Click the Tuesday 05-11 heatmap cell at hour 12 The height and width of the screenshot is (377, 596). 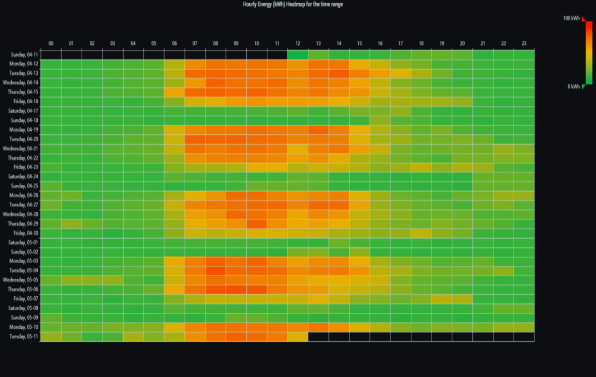point(298,337)
